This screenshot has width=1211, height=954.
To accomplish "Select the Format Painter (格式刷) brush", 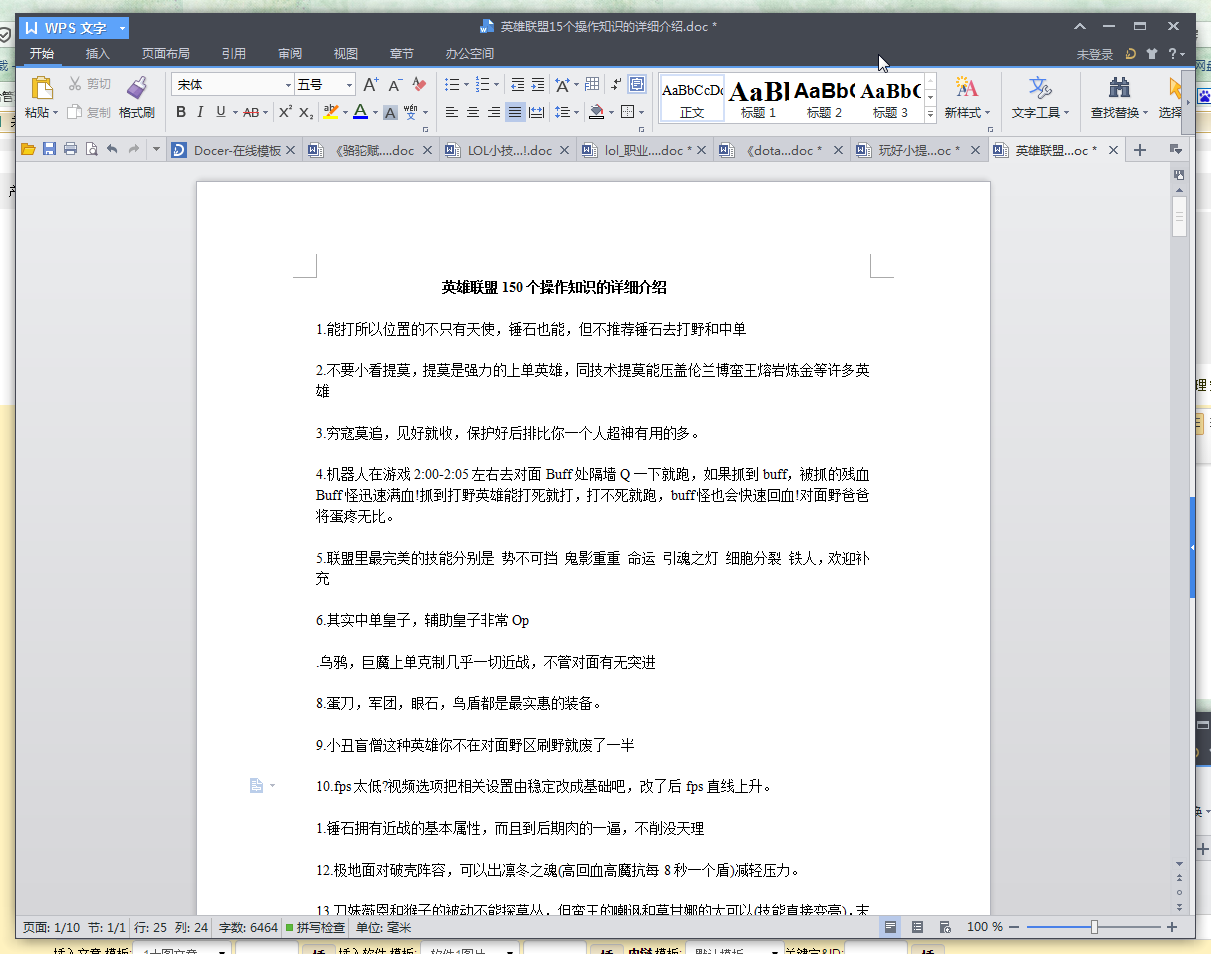I will pos(137,98).
